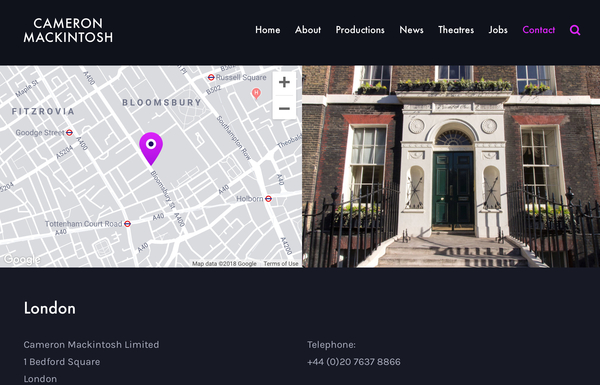Go to Theatres page
This screenshot has width=600, height=385.
click(456, 30)
